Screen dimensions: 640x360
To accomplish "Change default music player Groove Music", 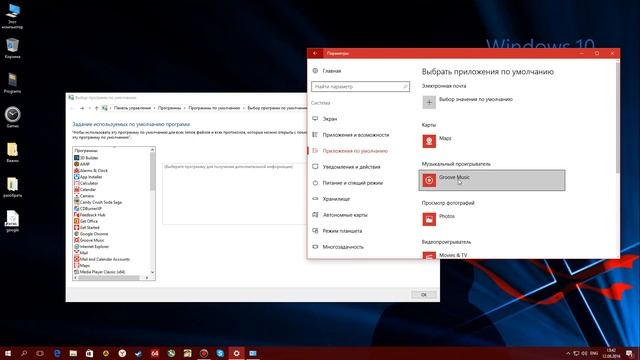I will point(492,180).
